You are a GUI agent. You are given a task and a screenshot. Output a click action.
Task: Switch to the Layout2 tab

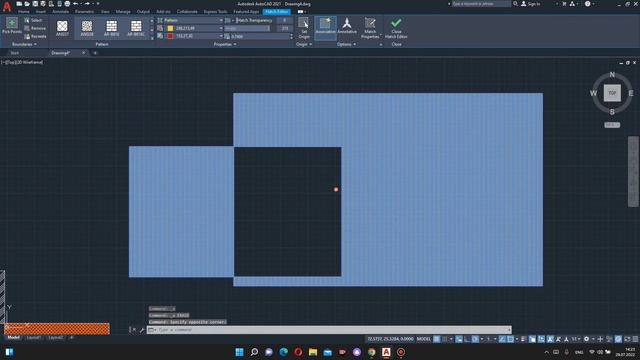(56, 338)
